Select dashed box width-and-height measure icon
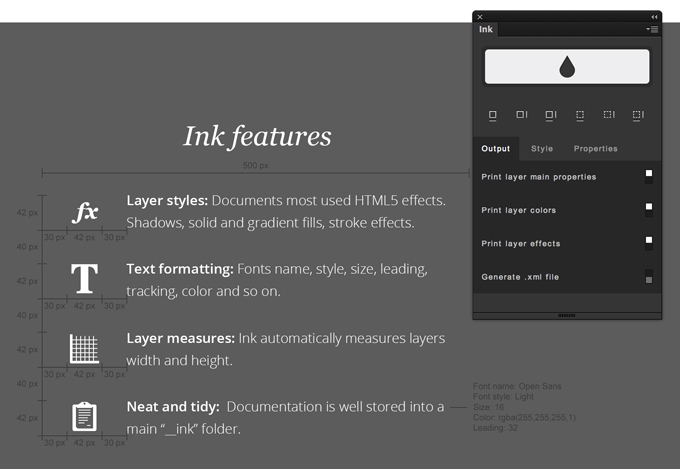 coord(638,115)
